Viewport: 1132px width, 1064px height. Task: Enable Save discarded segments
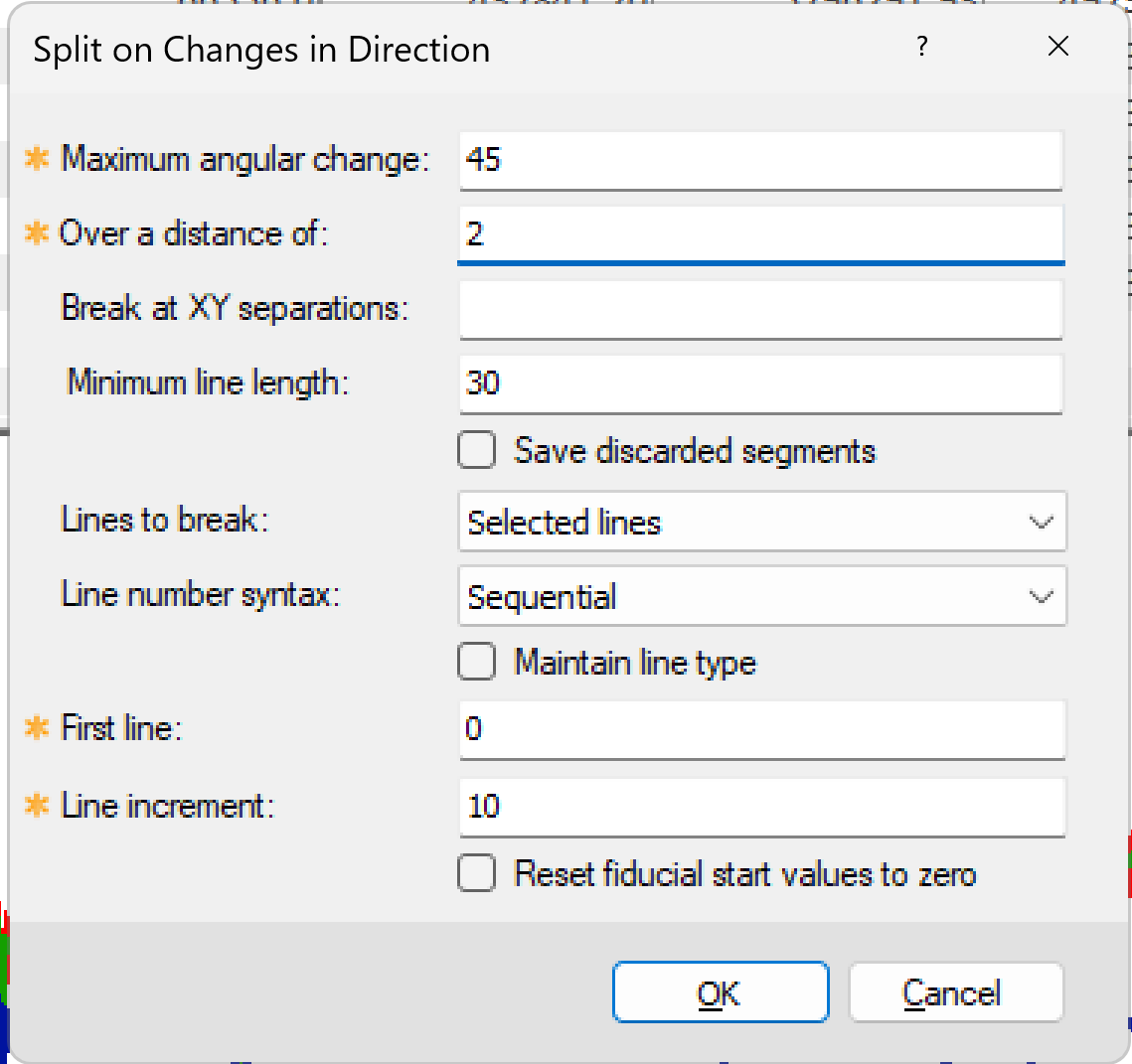pyautogui.click(x=477, y=450)
